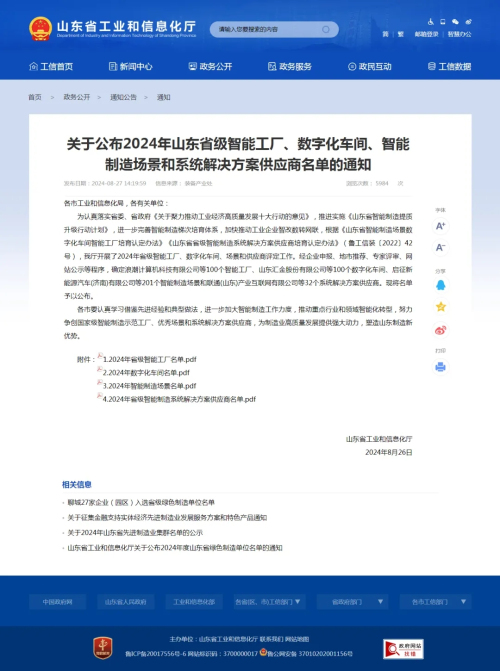Click the site title 山东省工业和信息化厅
Image resolution: width=500 pixels, height=671 pixels.
126,27
